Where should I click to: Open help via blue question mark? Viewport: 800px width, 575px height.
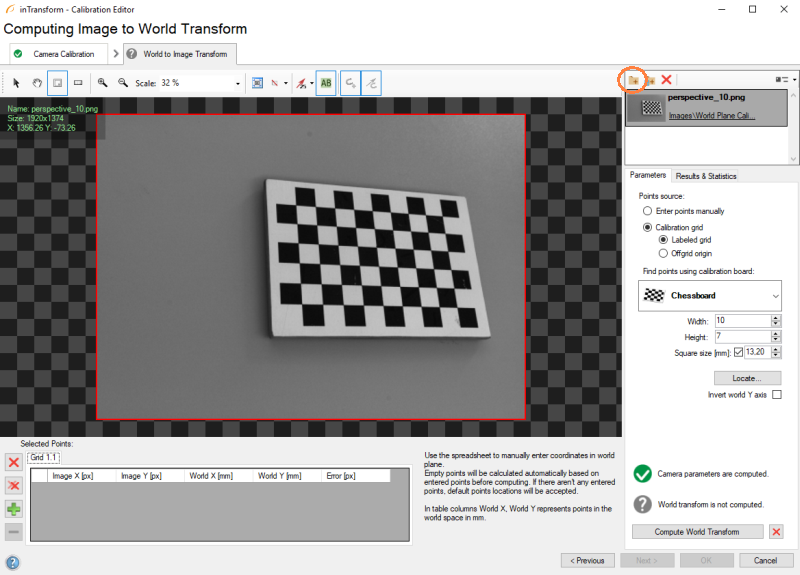13,561
